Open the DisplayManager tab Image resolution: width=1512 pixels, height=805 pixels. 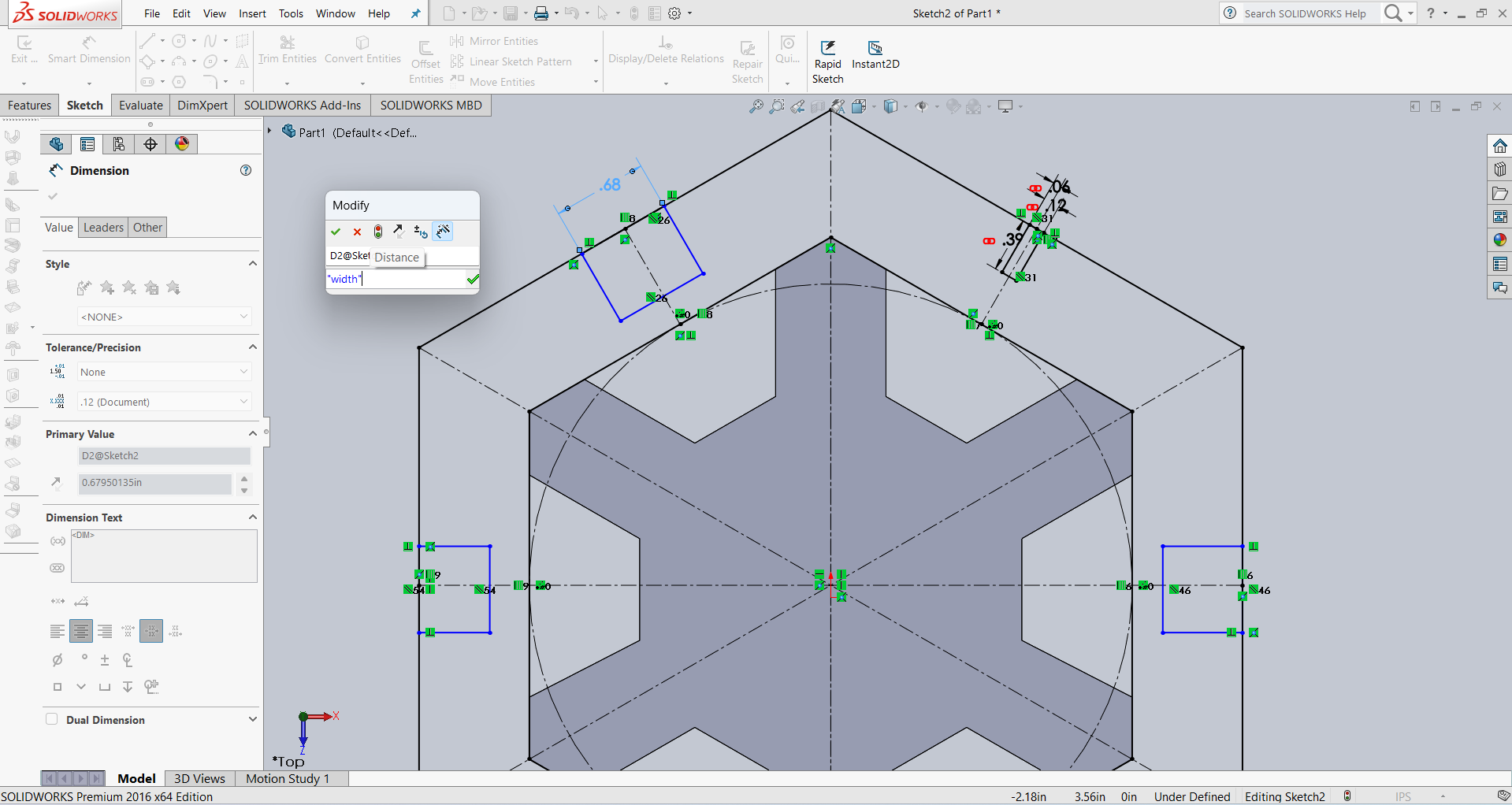pos(182,144)
